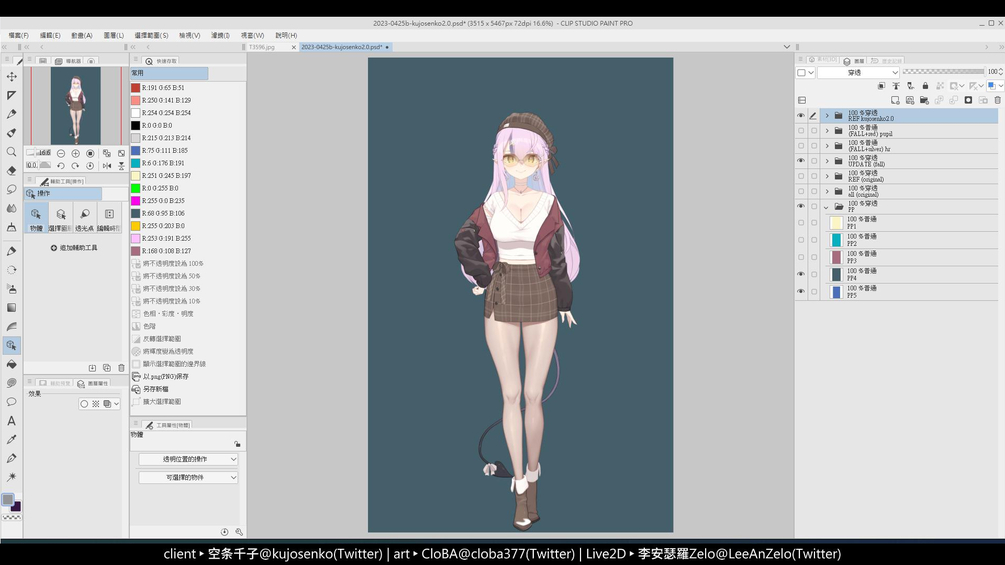Delete sub tool with trash icon

[x=121, y=368]
